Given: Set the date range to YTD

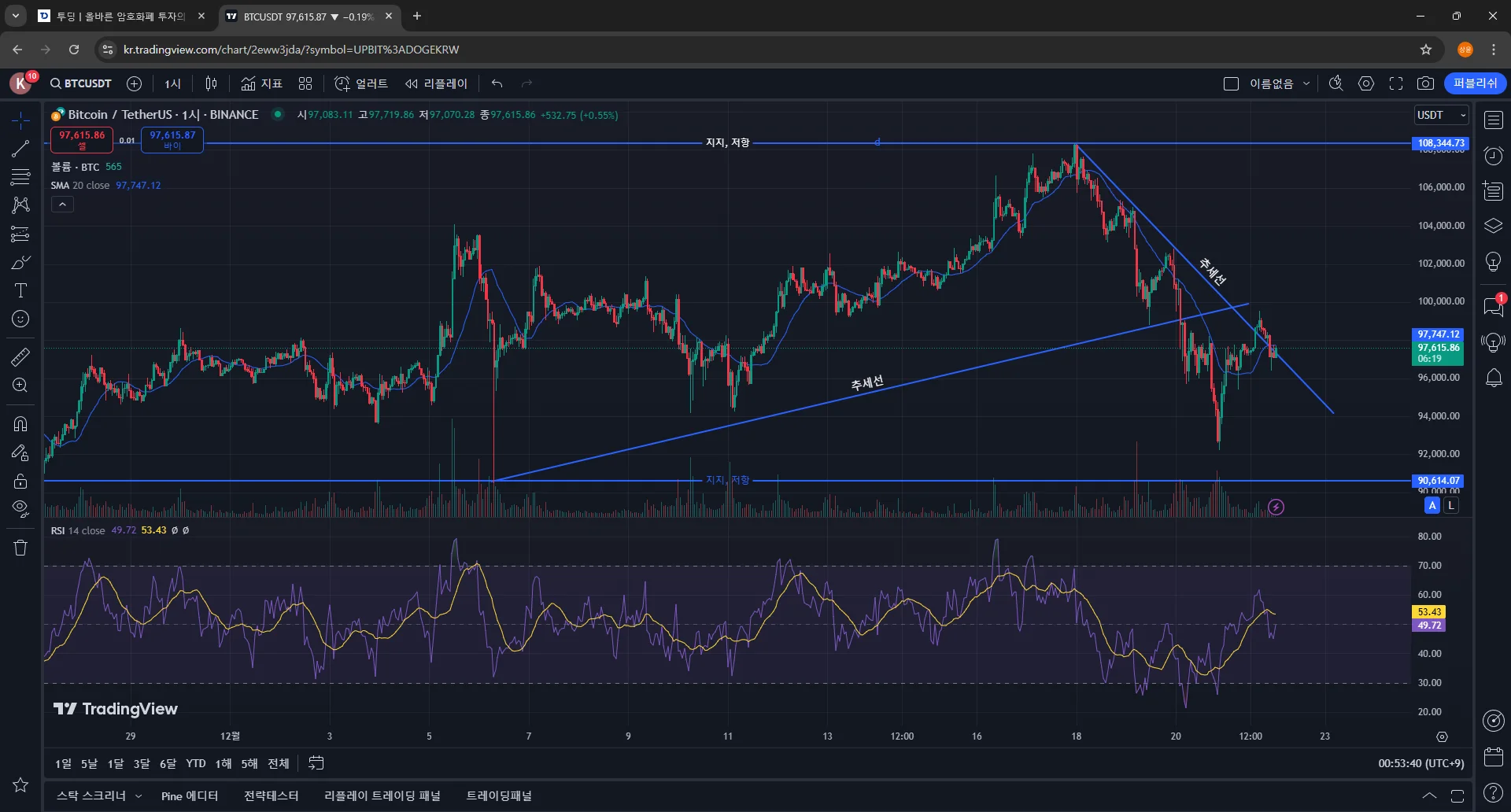Looking at the screenshot, I should coord(196,763).
